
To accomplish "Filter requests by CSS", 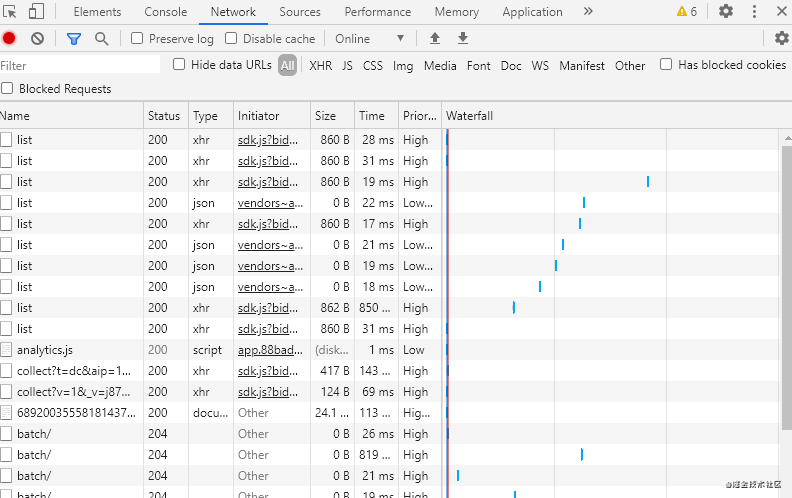I will (373, 66).
